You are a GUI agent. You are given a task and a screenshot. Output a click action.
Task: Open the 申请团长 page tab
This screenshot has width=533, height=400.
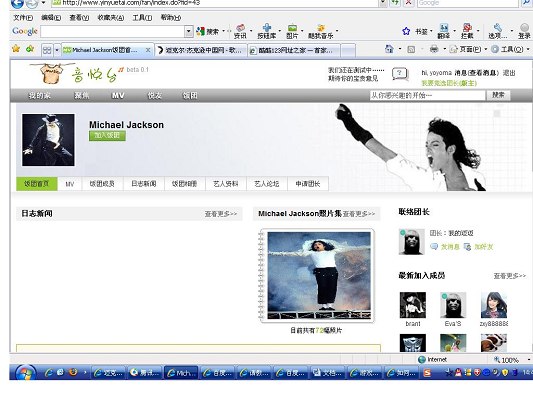coord(308,184)
